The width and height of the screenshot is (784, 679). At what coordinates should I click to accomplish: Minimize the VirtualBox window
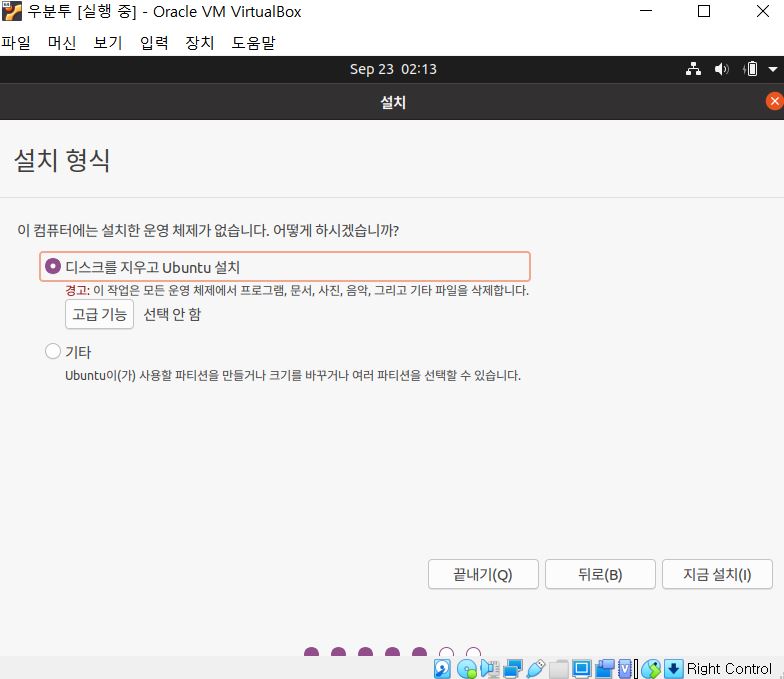646,11
